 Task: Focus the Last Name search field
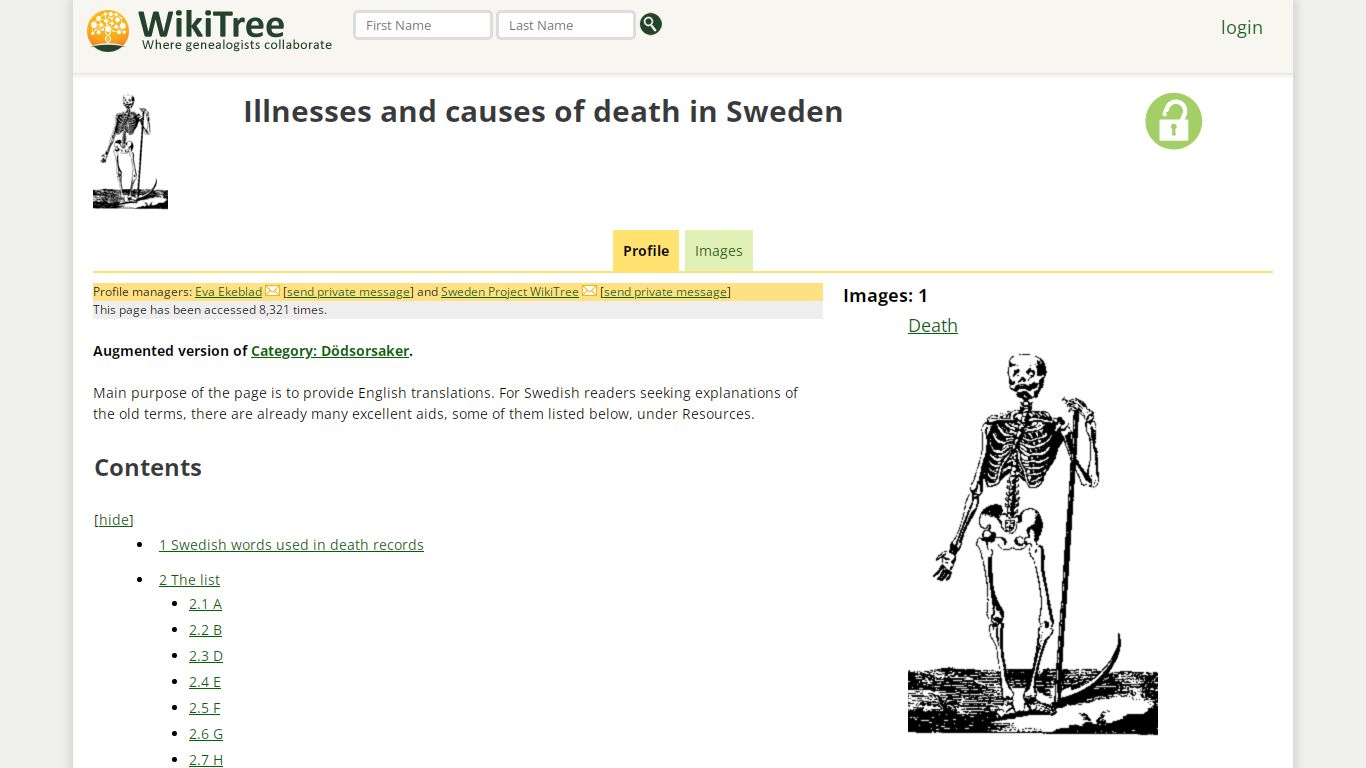566,25
